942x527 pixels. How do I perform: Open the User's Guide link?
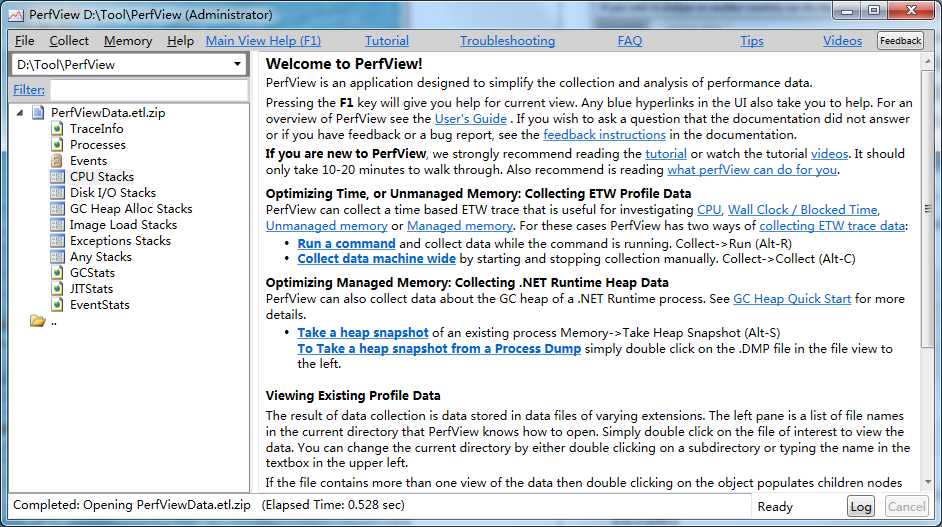(470, 119)
